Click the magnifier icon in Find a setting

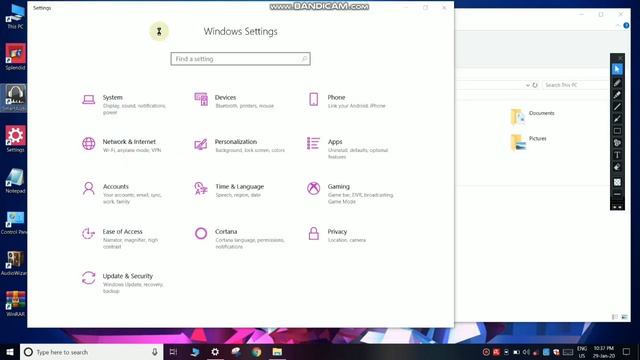pyautogui.click(x=304, y=59)
